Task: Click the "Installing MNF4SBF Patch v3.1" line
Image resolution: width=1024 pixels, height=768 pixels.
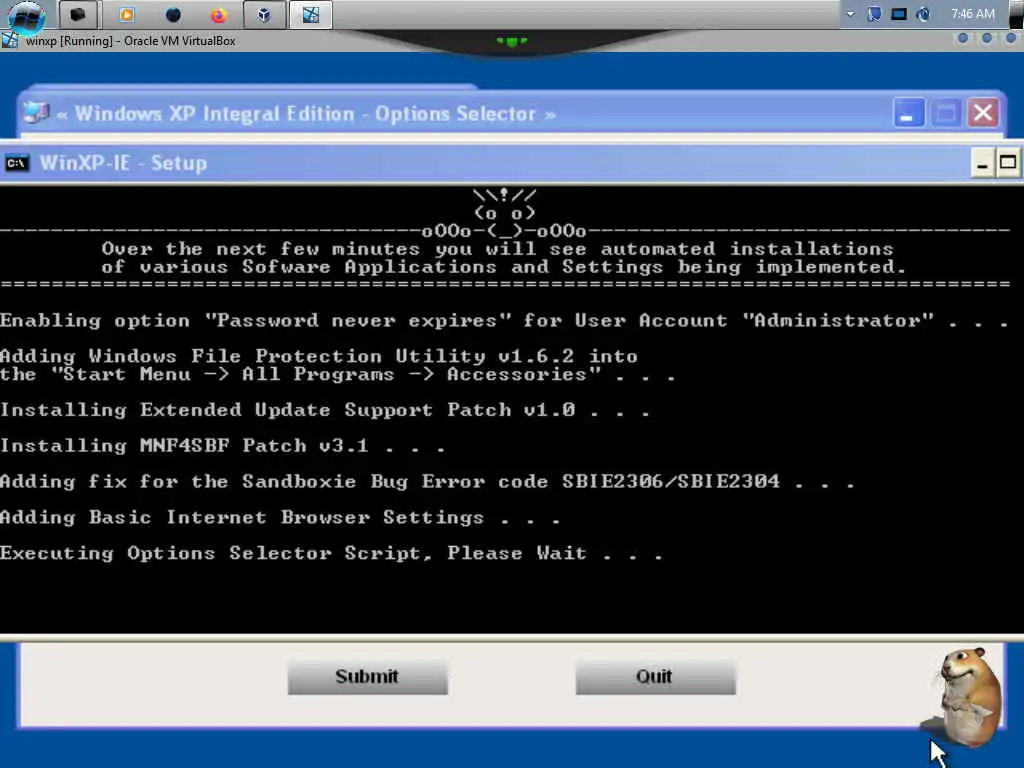Action: click(222, 446)
